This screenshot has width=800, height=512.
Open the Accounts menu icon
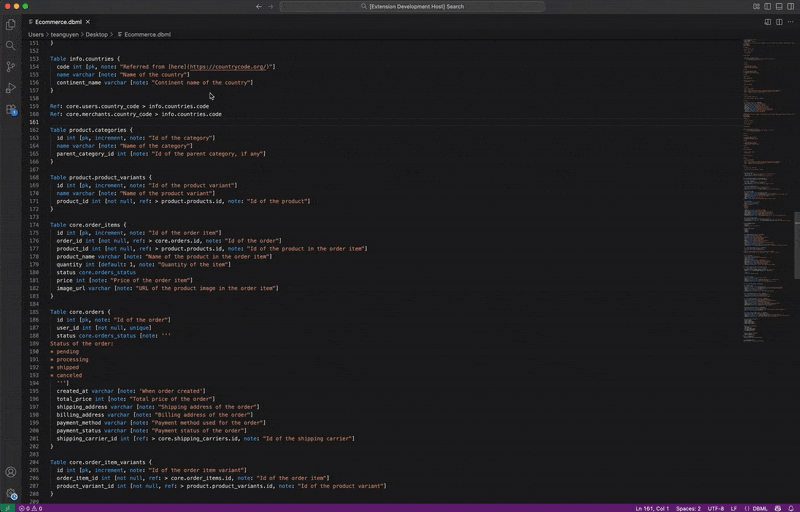(x=10, y=472)
